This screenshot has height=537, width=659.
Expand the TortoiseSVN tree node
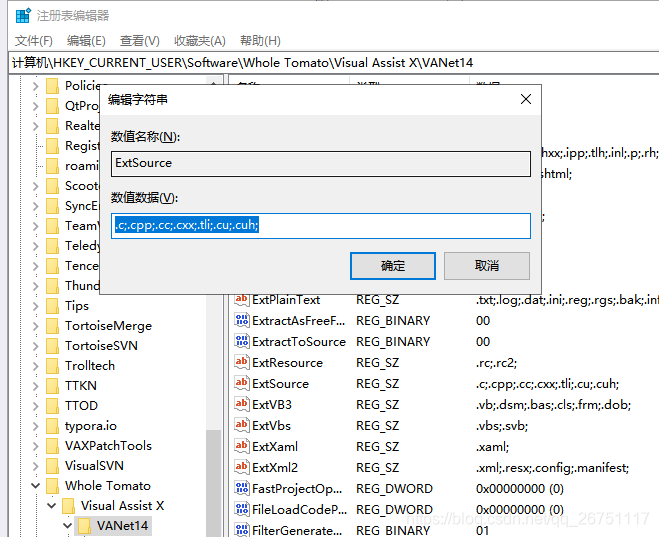click(x=36, y=346)
